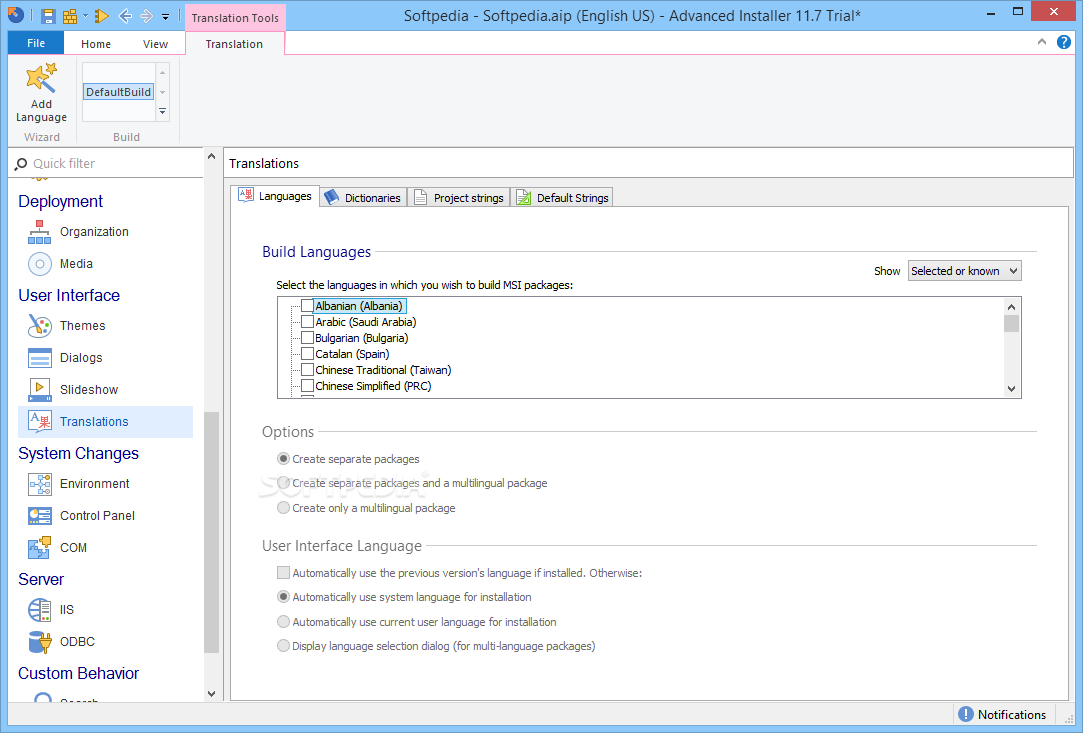Expand the Build gallery more arrow

pyautogui.click(x=162, y=111)
